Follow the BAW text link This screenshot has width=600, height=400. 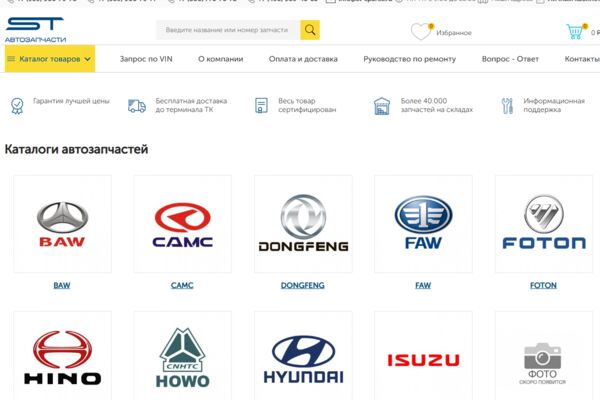[62, 285]
